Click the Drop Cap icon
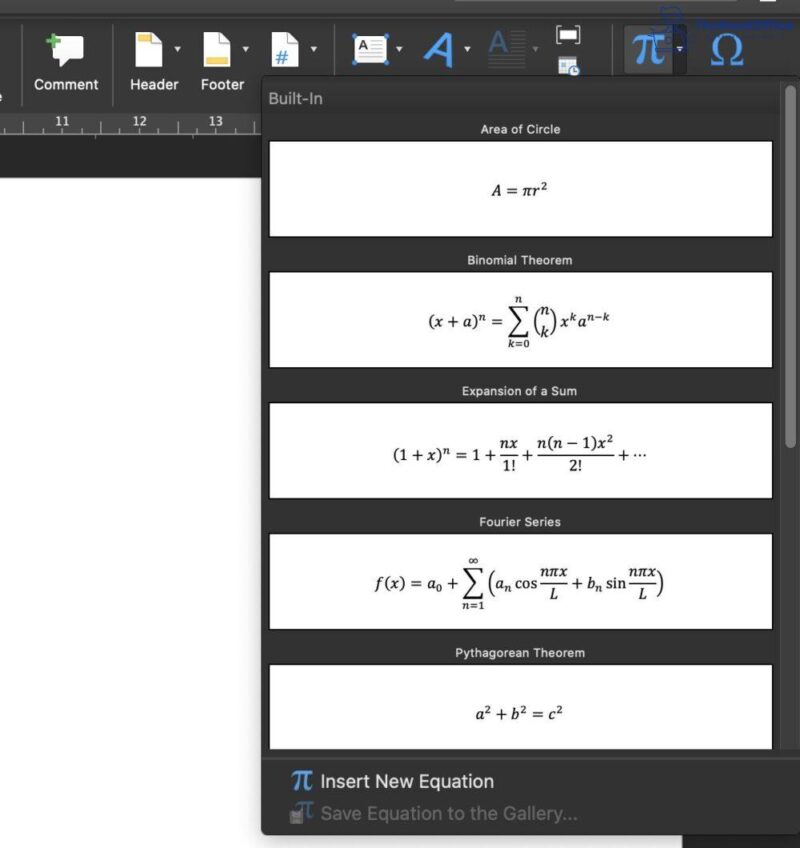This screenshot has height=848, width=800. 508,48
